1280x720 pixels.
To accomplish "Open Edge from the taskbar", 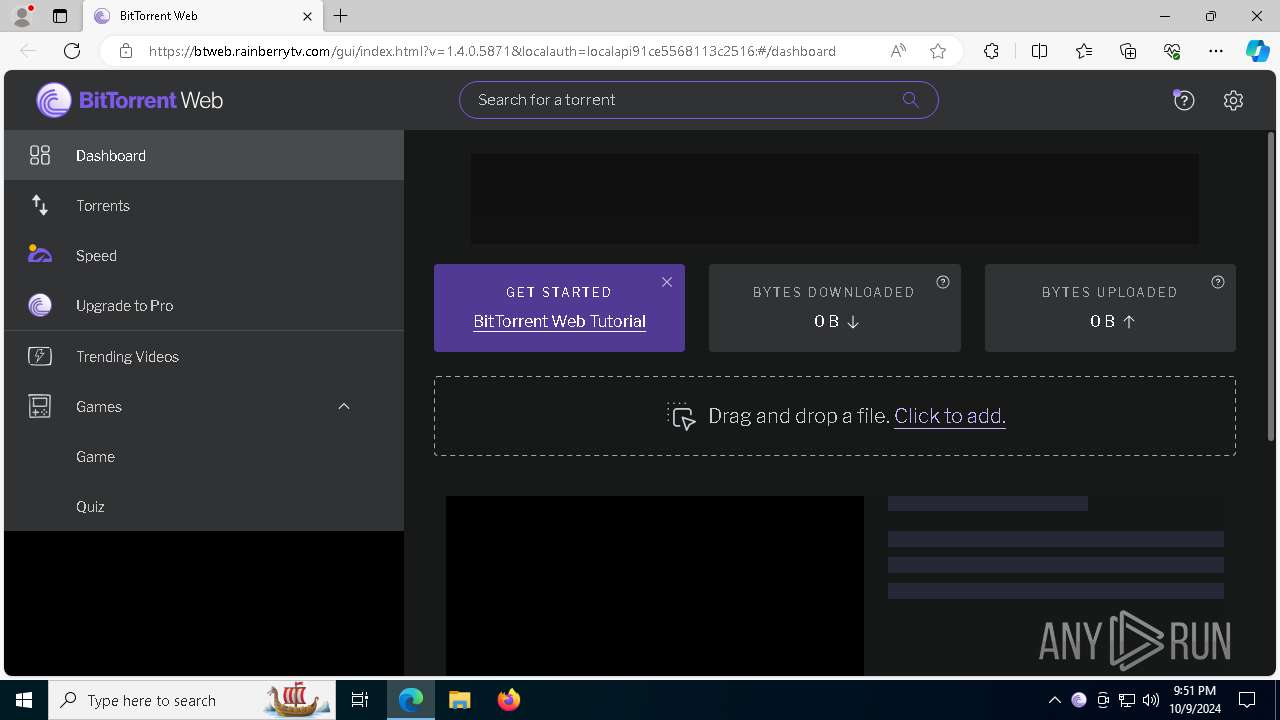I will click(x=411, y=700).
